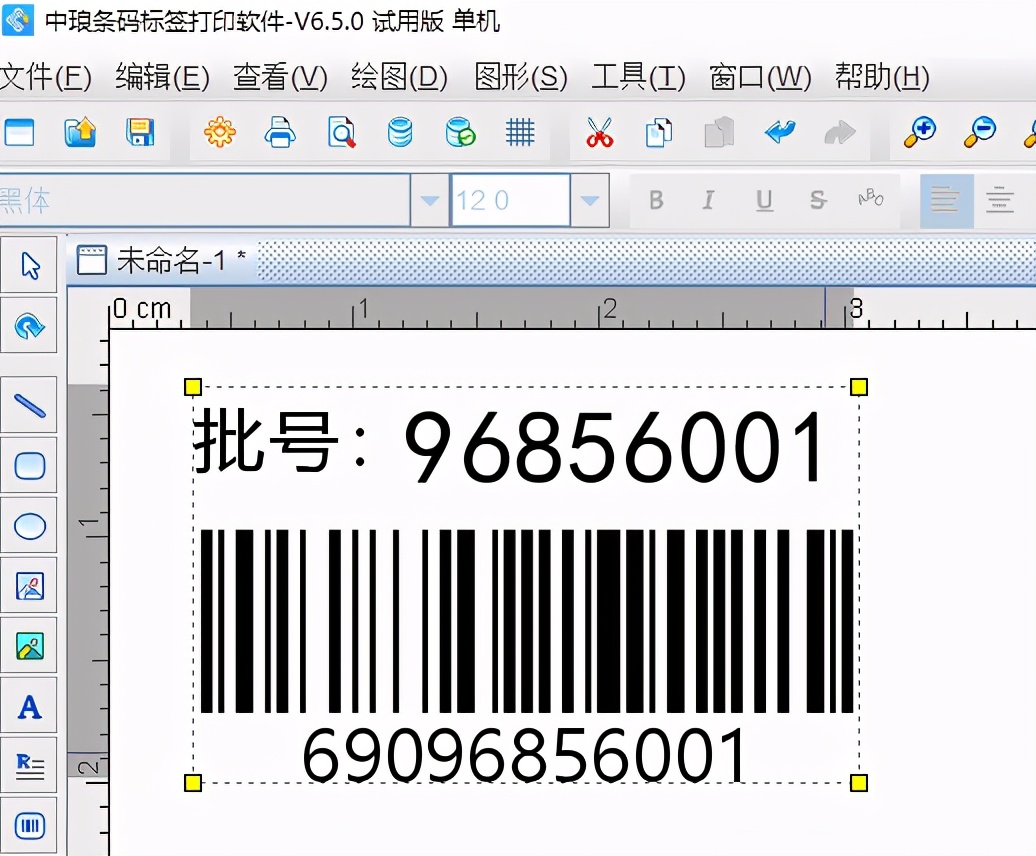Open the 图形(S) menu

[x=521, y=77]
